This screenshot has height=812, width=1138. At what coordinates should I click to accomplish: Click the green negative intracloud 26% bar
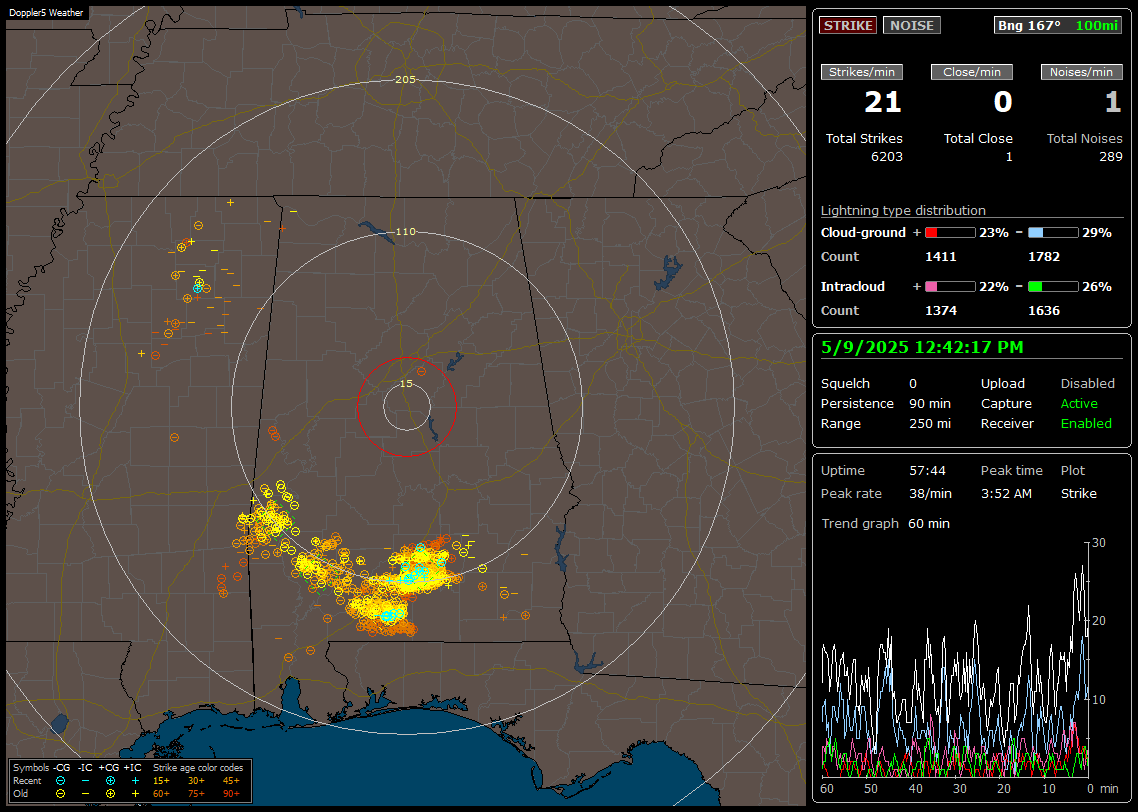[x=1053, y=287]
